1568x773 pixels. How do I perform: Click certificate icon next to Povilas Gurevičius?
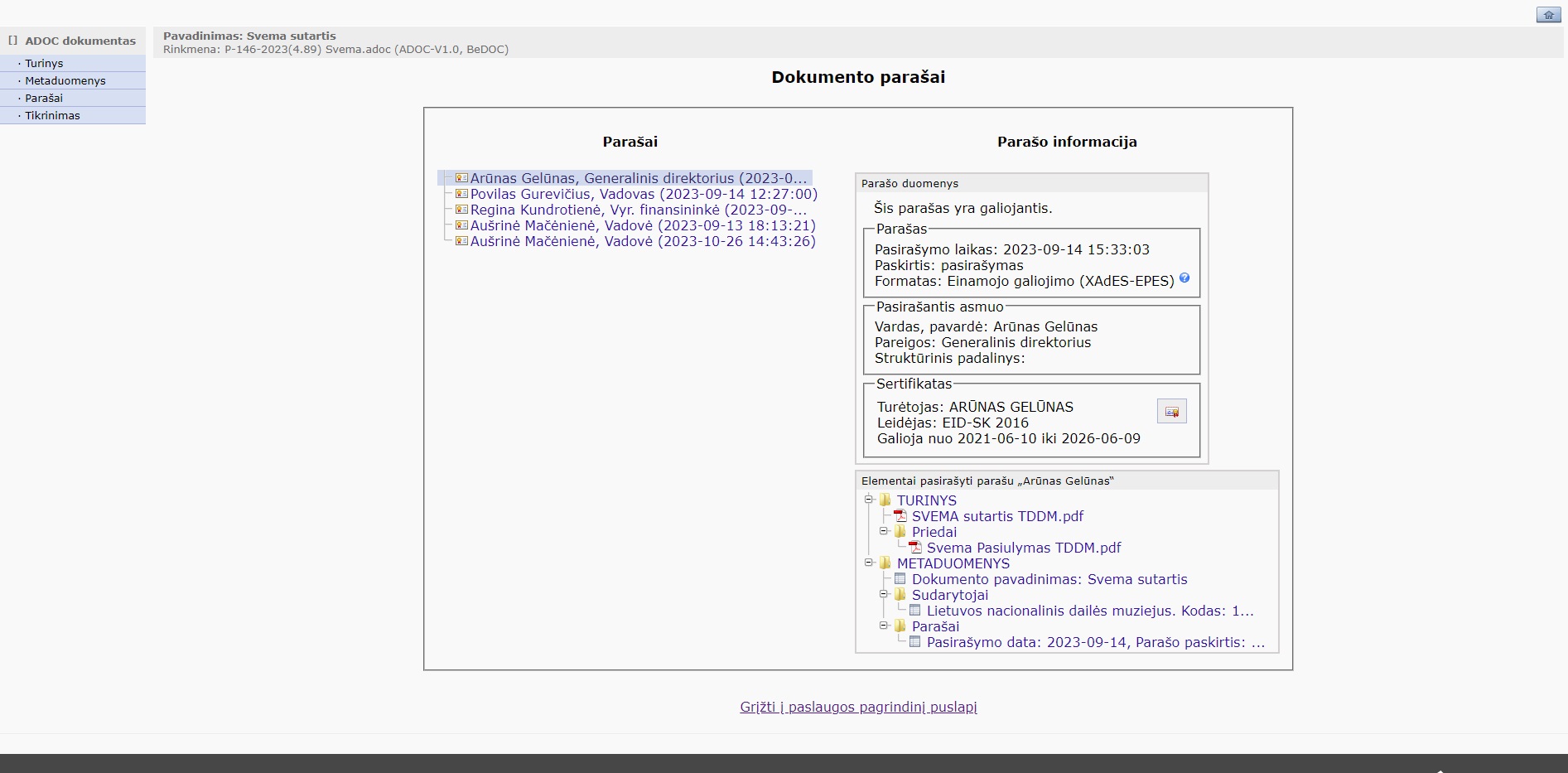(x=461, y=194)
